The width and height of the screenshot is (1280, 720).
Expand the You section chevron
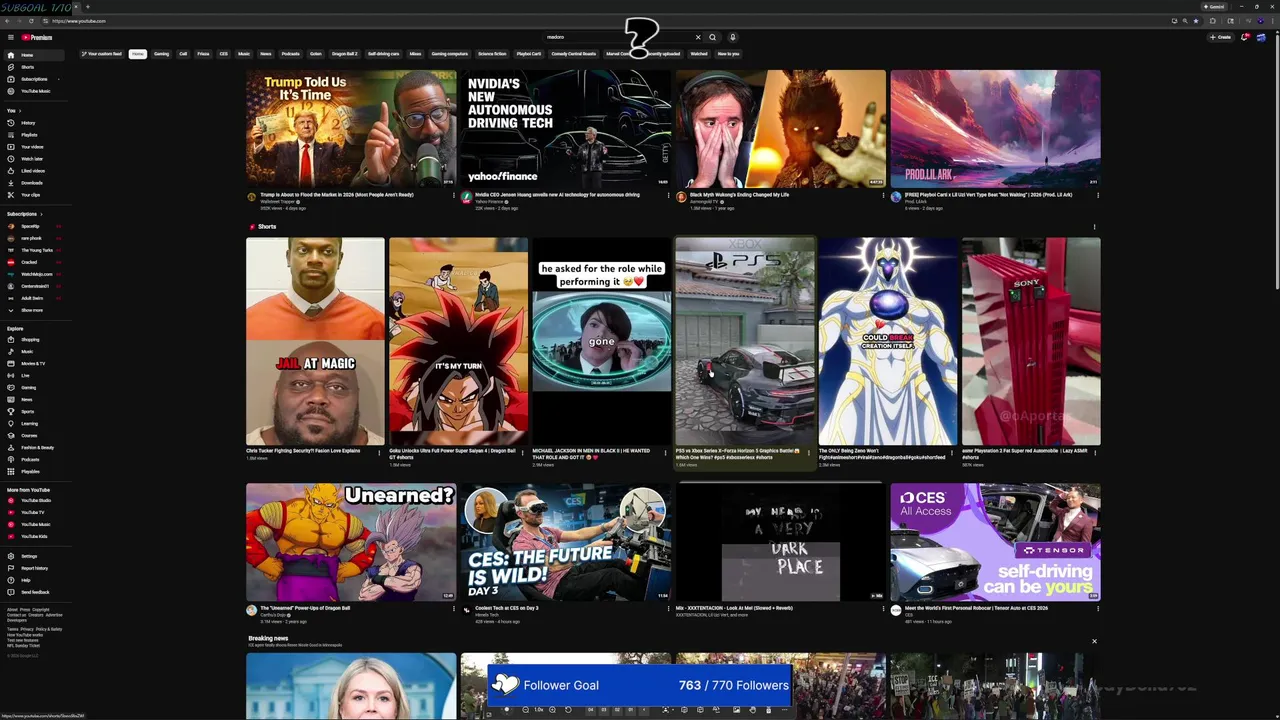coord(20,111)
